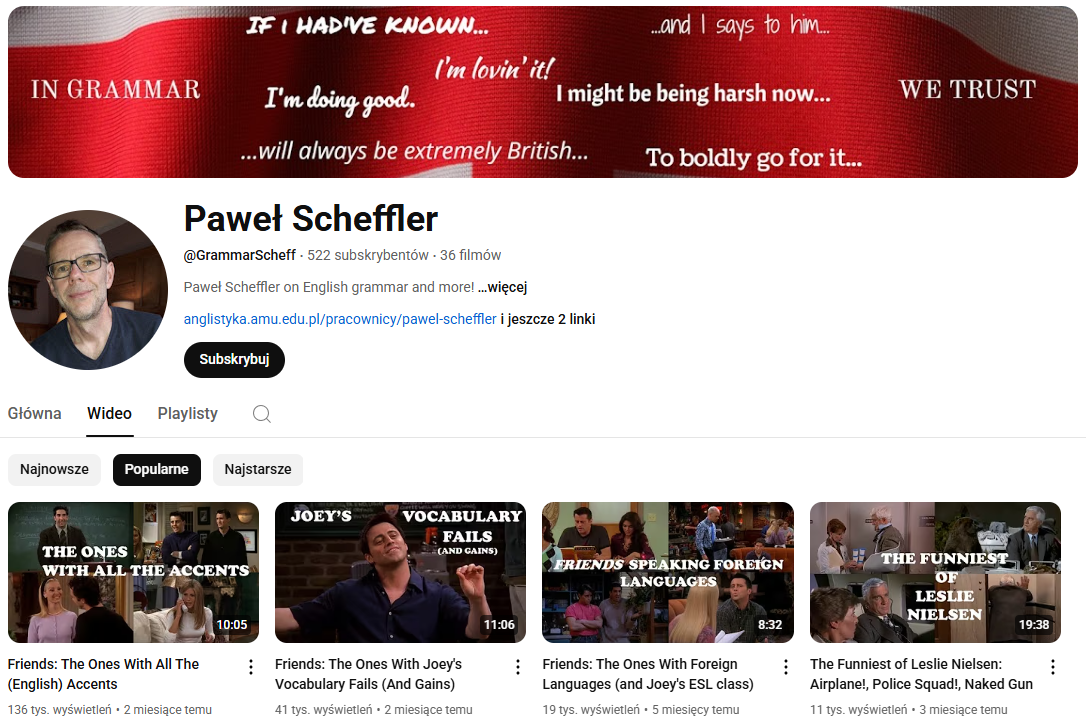Select the Popularne sort chip
Image resolution: width=1086 pixels, height=718 pixels.
tap(157, 469)
